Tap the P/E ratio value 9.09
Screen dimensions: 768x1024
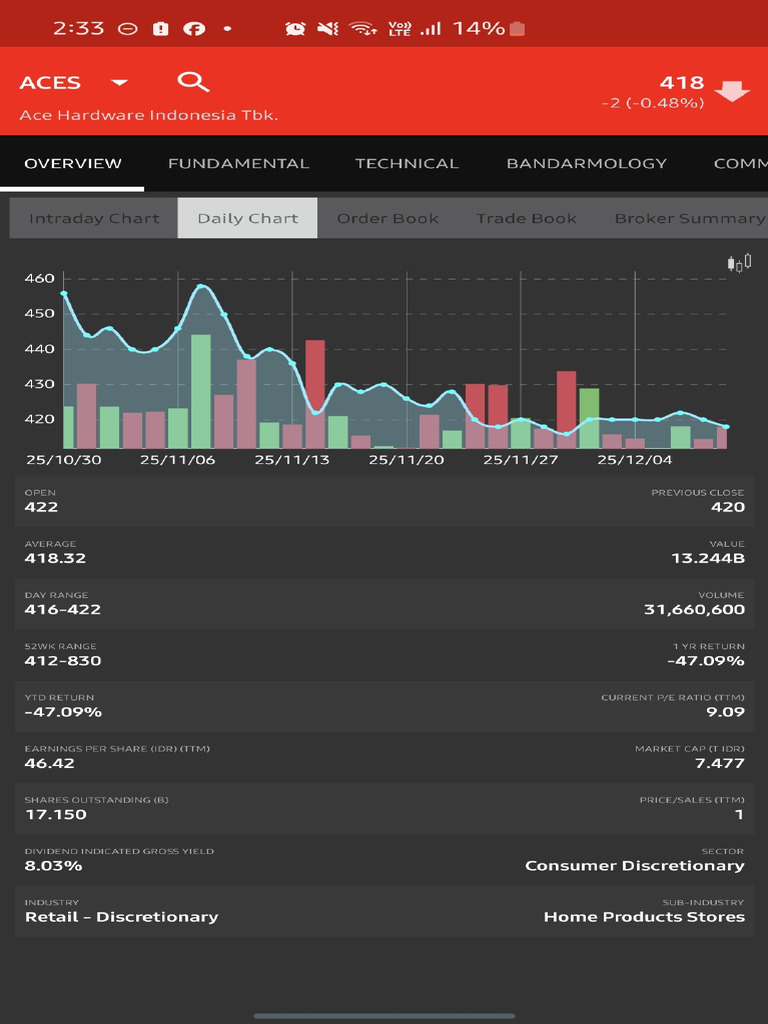click(725, 712)
